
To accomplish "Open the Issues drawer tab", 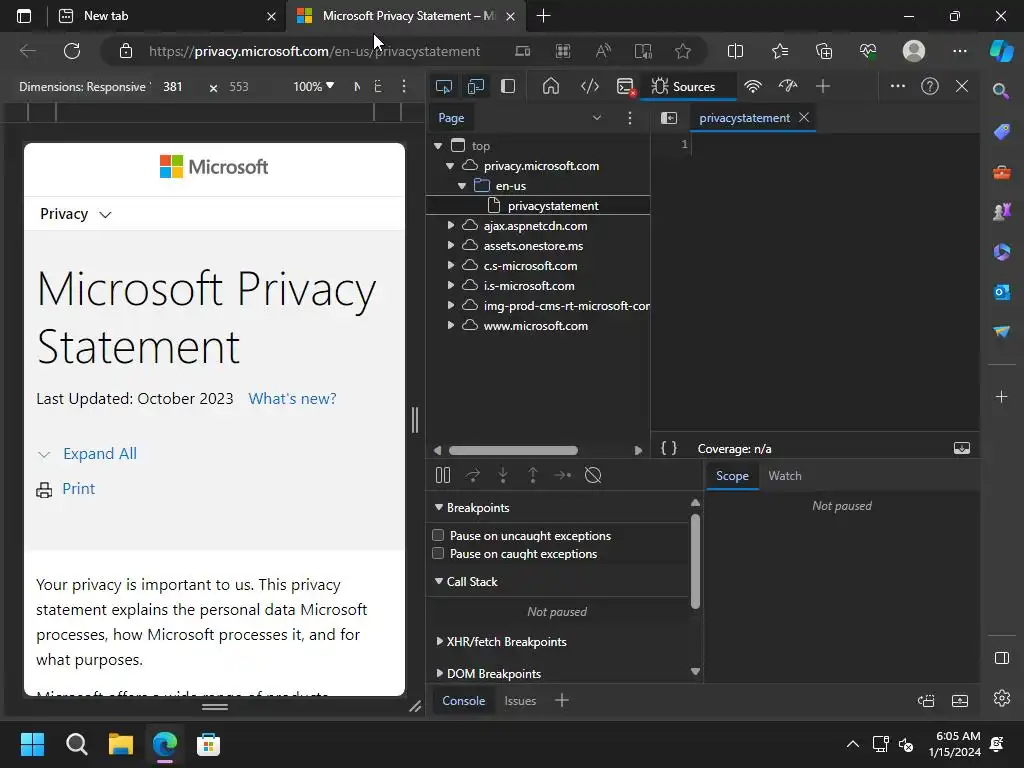I will [x=520, y=701].
